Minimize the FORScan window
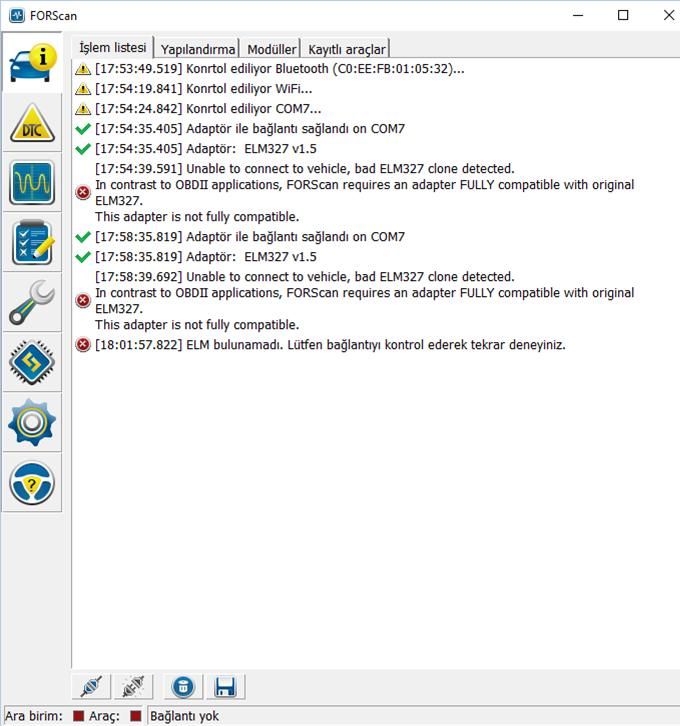 pyautogui.click(x=578, y=15)
